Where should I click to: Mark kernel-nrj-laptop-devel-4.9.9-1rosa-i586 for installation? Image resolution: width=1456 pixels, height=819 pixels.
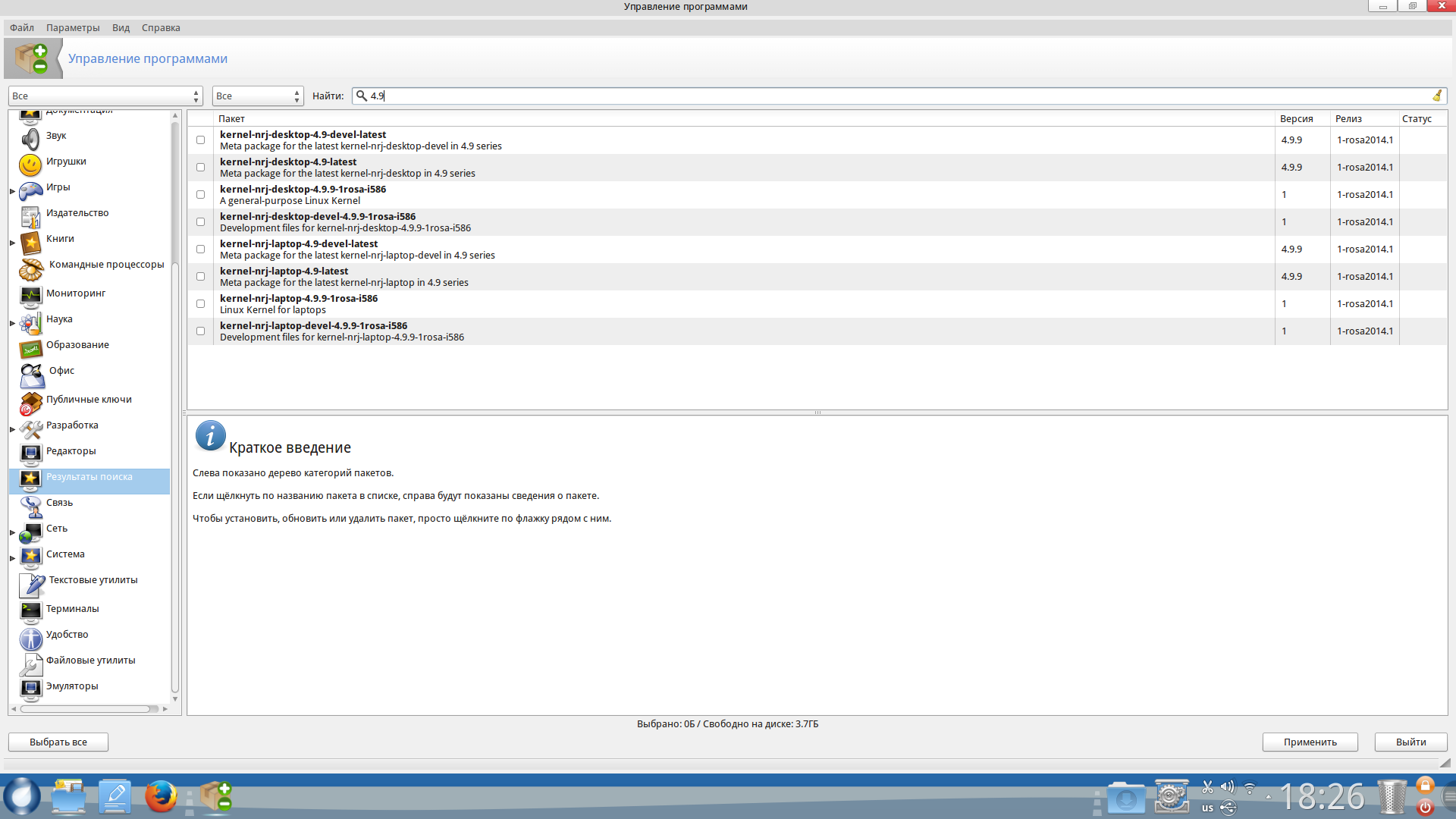200,331
